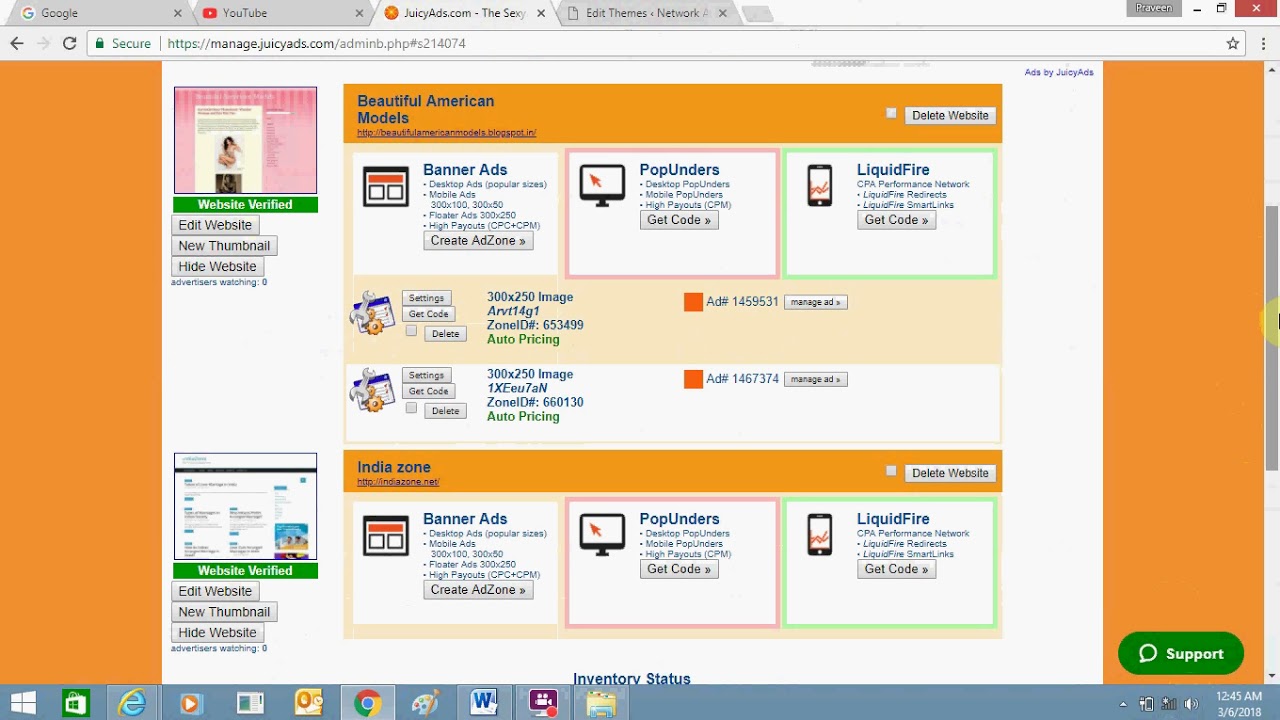Get the PopUnders code for India zone
This screenshot has width=1280, height=720.
679,569
